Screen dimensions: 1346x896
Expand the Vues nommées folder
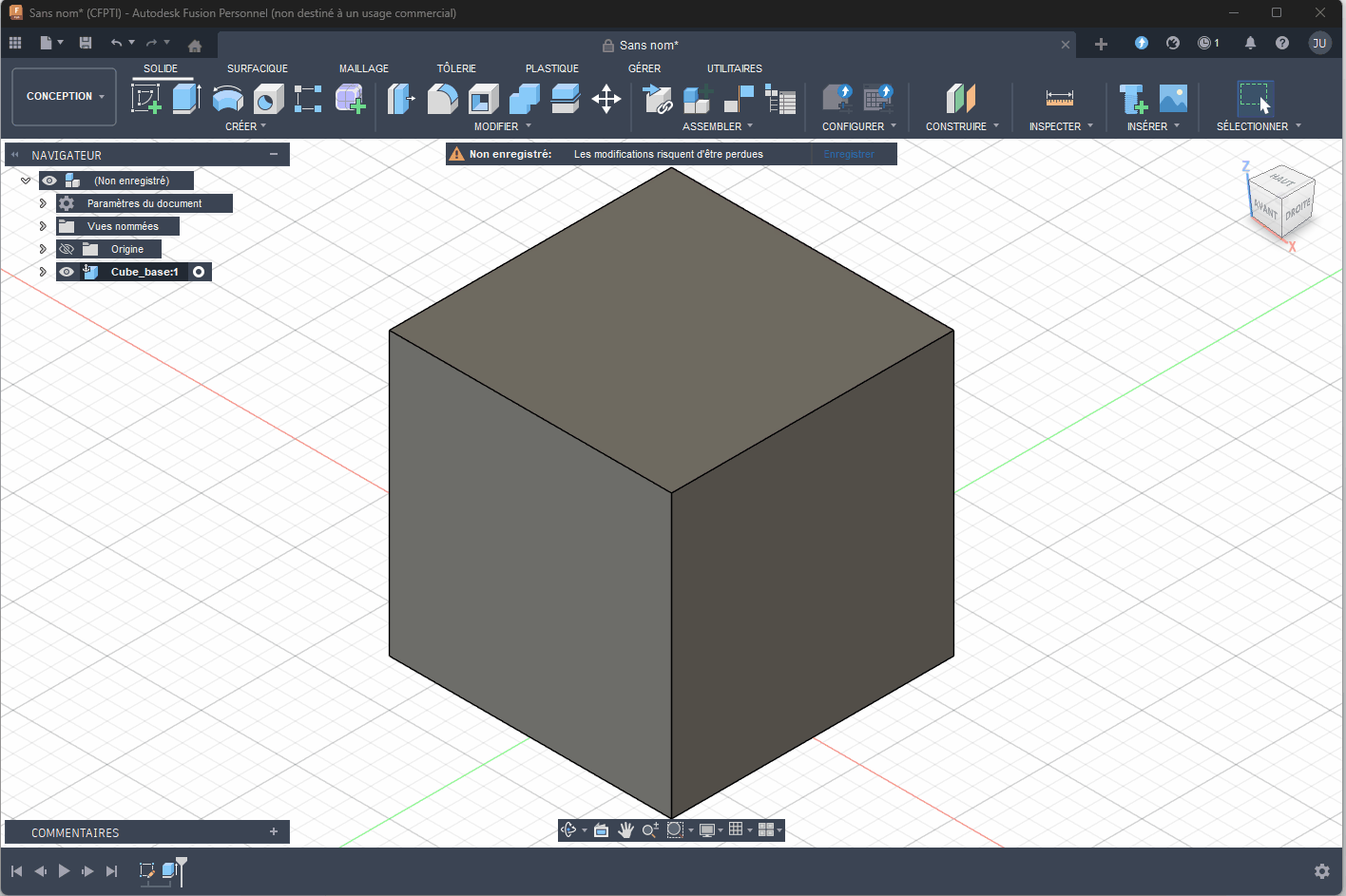[x=43, y=226]
